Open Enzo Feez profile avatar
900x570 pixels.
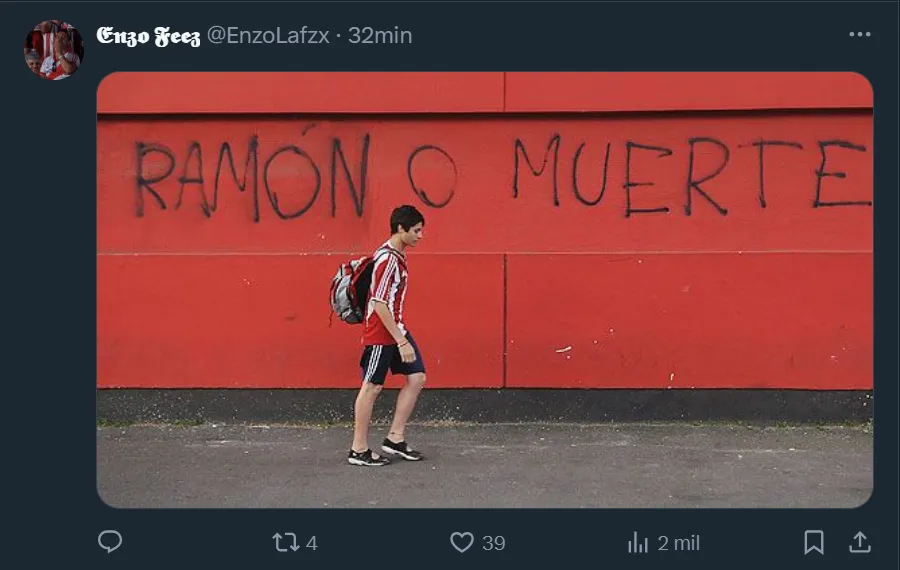54,50
